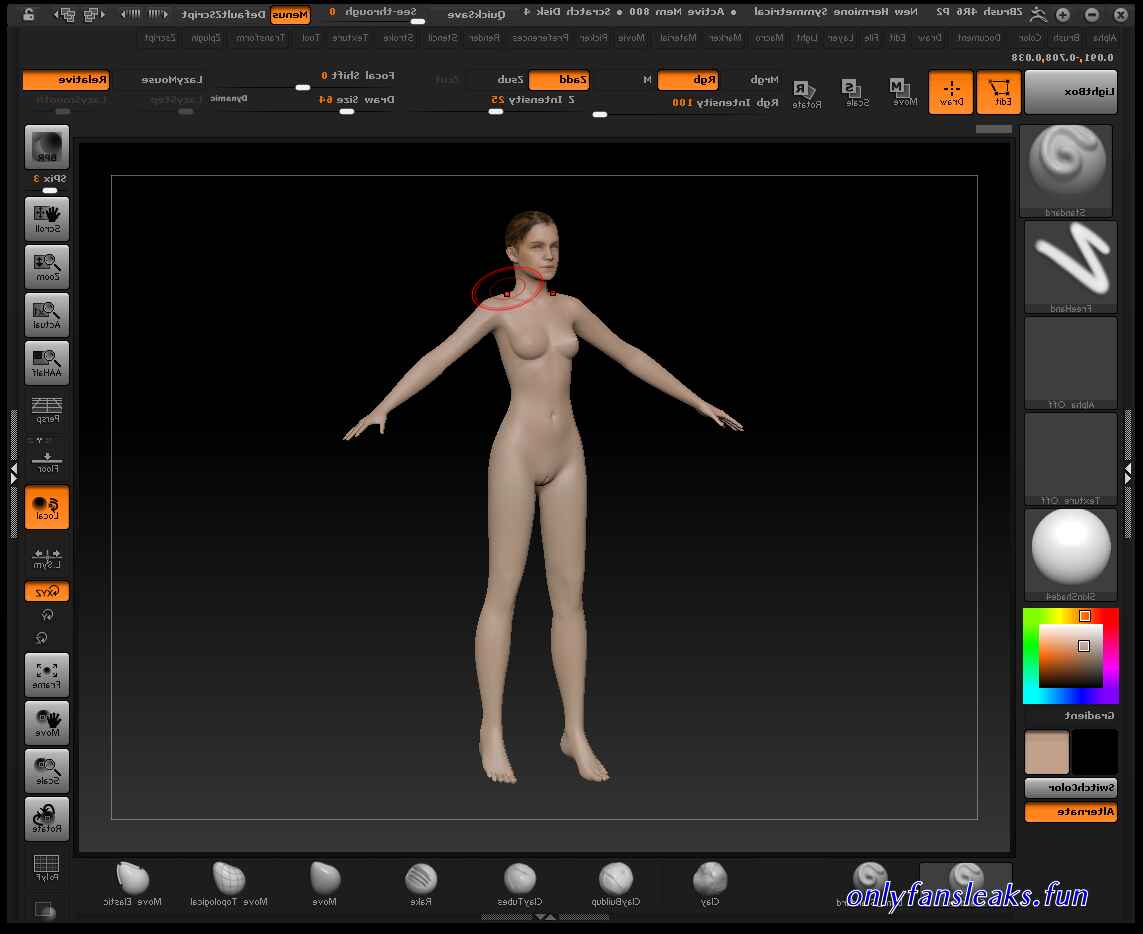Screen dimensions: 1143x934
Task: Open the Preferences menu
Action: 540,37
